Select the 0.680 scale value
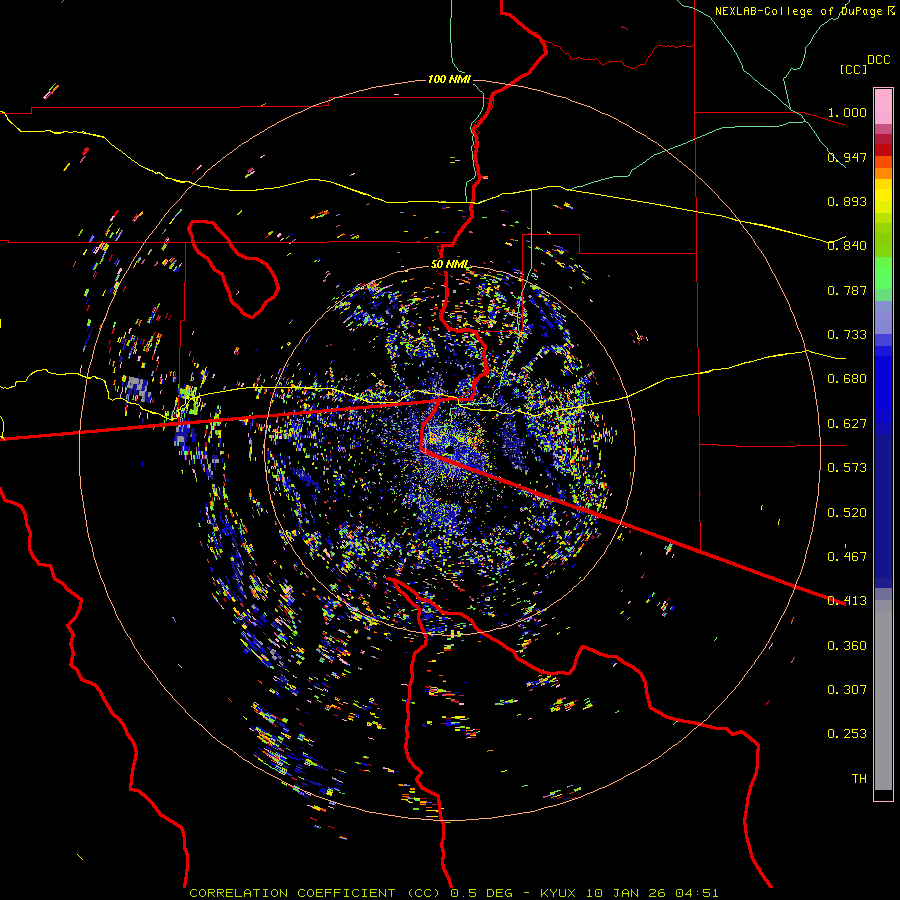The width and height of the screenshot is (900, 900). coord(847,379)
